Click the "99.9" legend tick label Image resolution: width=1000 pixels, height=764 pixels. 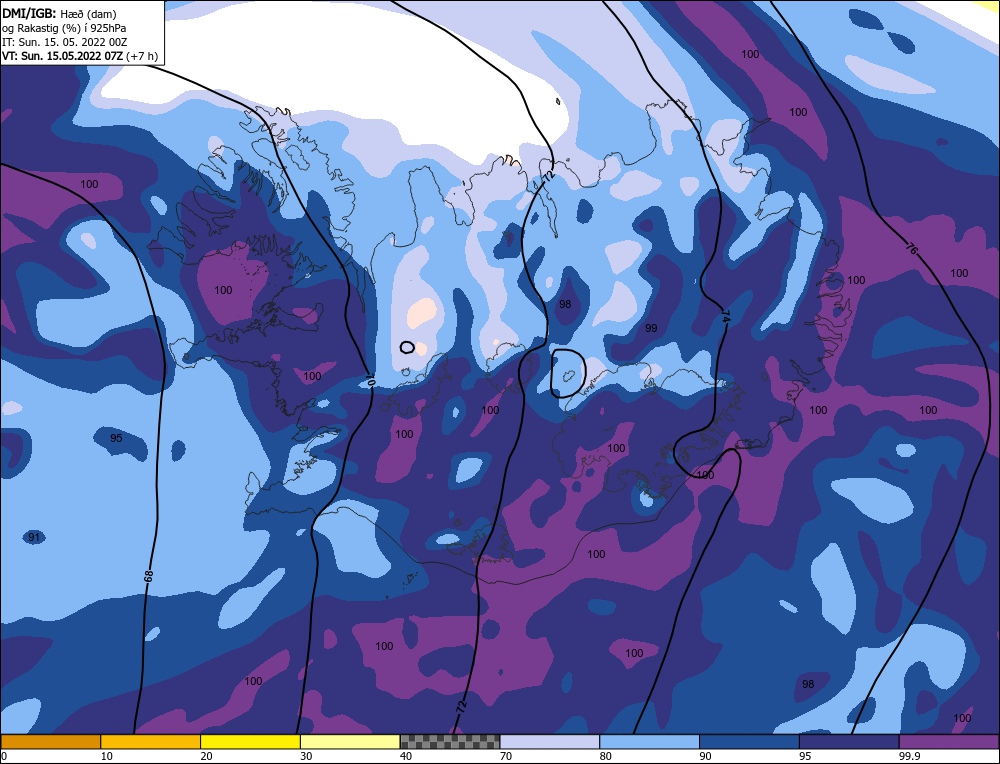pyautogui.click(x=909, y=756)
